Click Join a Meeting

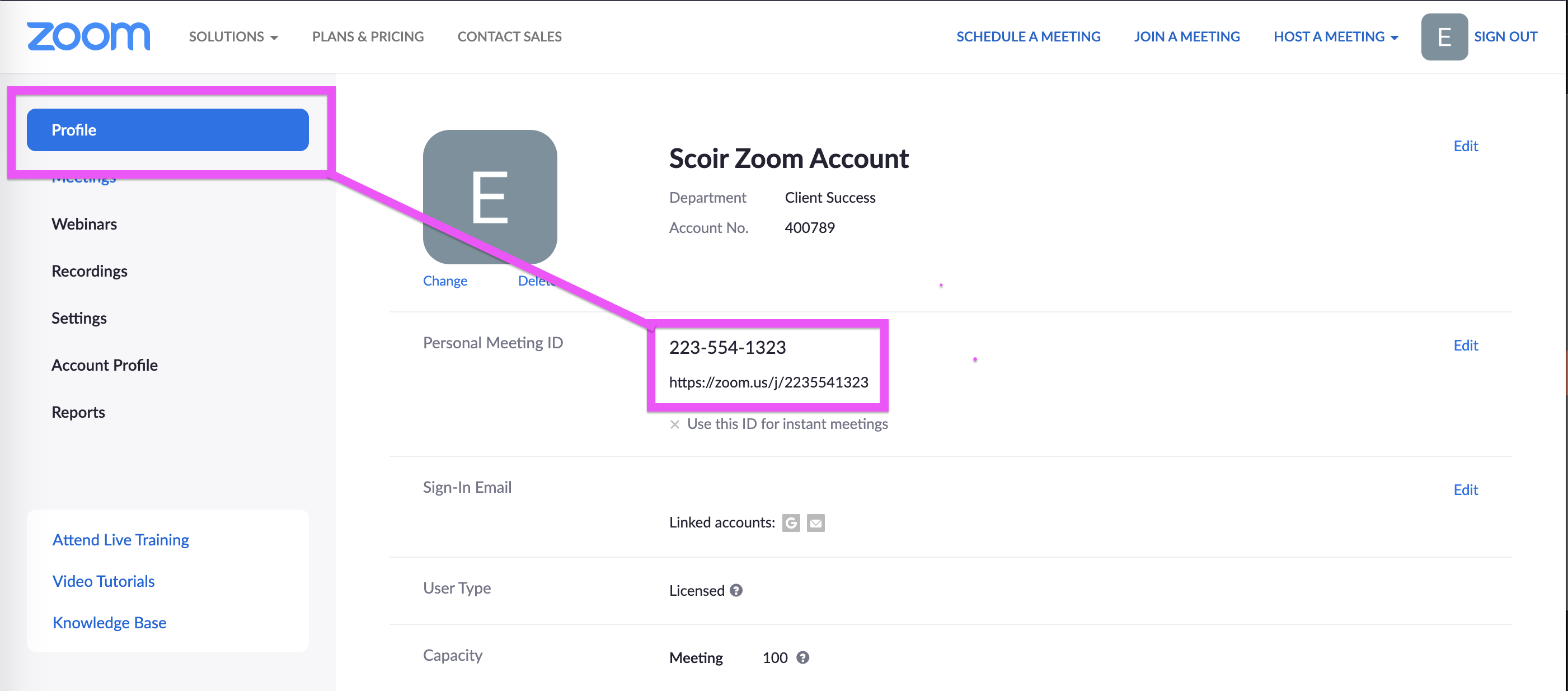(x=1186, y=36)
